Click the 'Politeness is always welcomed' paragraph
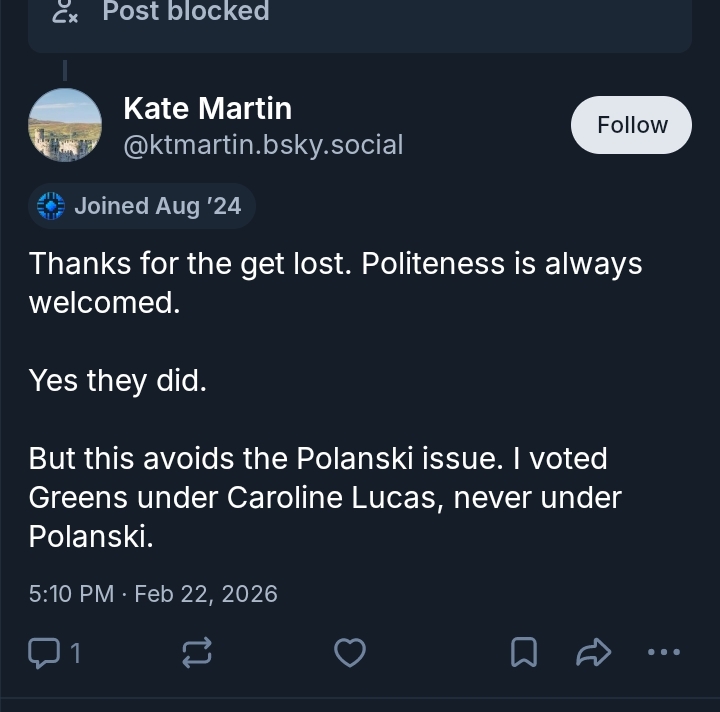 [334, 283]
